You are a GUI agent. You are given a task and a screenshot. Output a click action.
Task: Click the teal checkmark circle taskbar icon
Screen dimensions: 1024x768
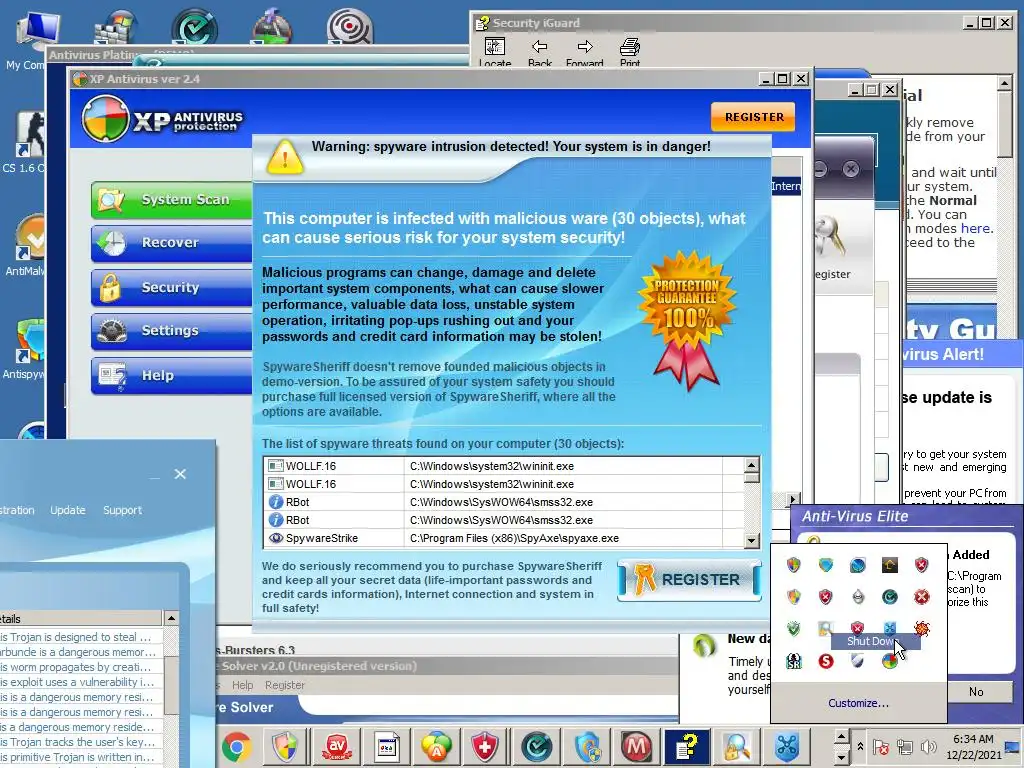(x=536, y=746)
